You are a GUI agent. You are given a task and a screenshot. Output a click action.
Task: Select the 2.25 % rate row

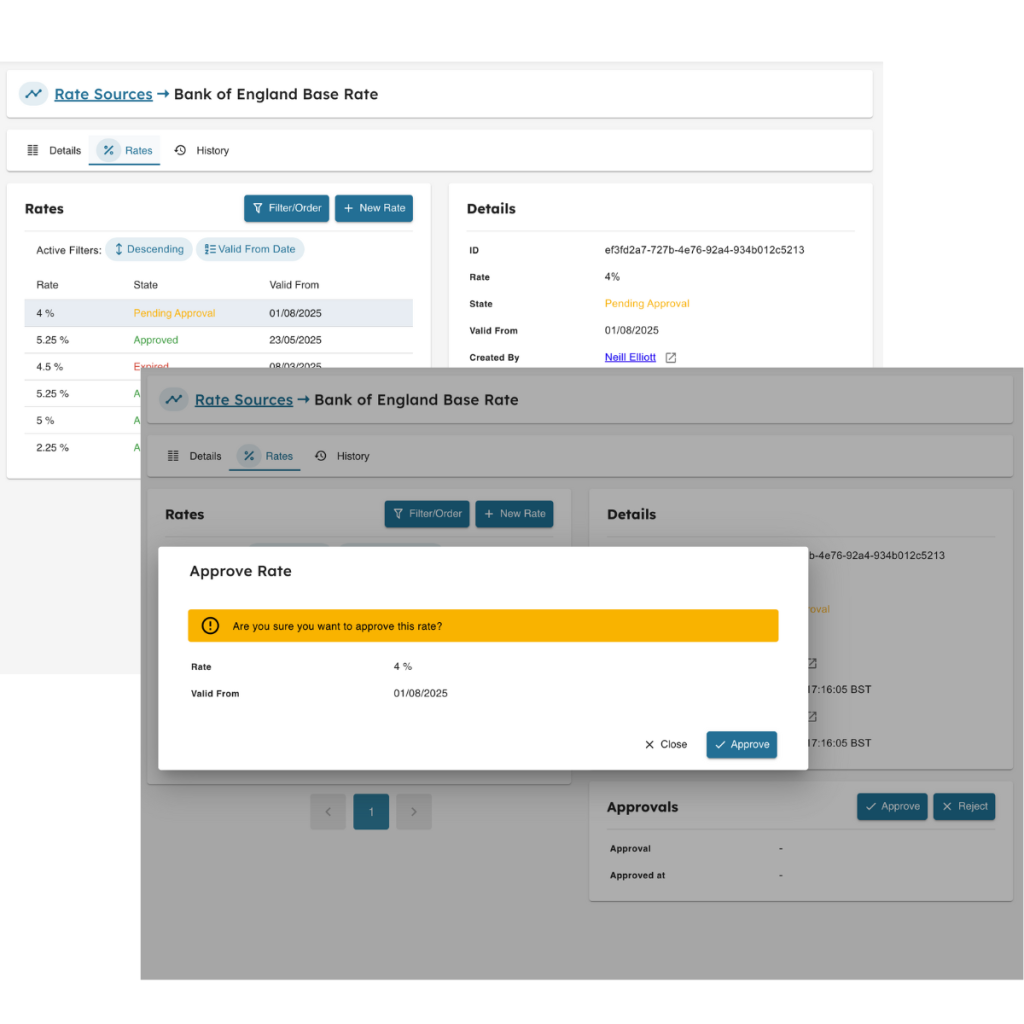coord(82,448)
